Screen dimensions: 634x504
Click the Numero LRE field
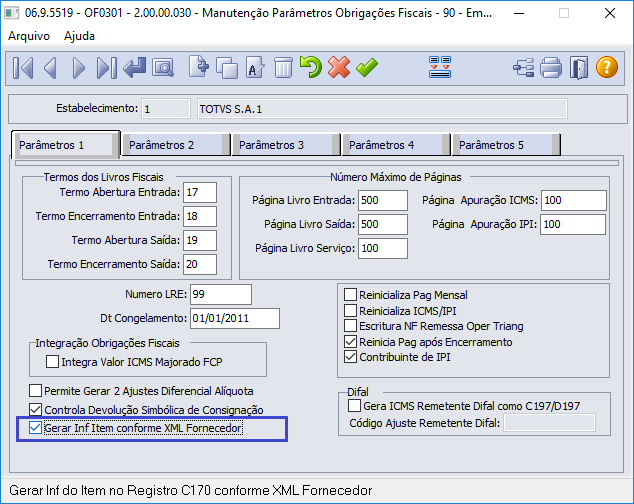pyautogui.click(x=221, y=294)
